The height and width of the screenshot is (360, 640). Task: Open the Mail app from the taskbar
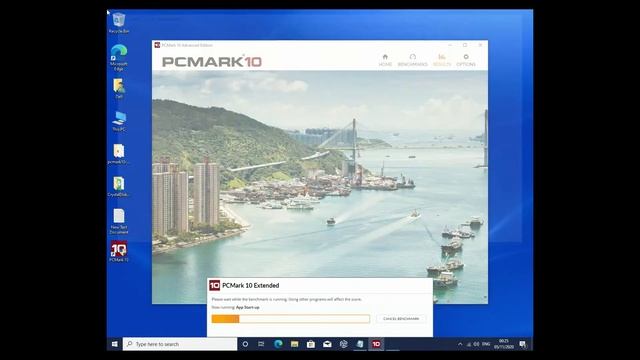coord(327,344)
